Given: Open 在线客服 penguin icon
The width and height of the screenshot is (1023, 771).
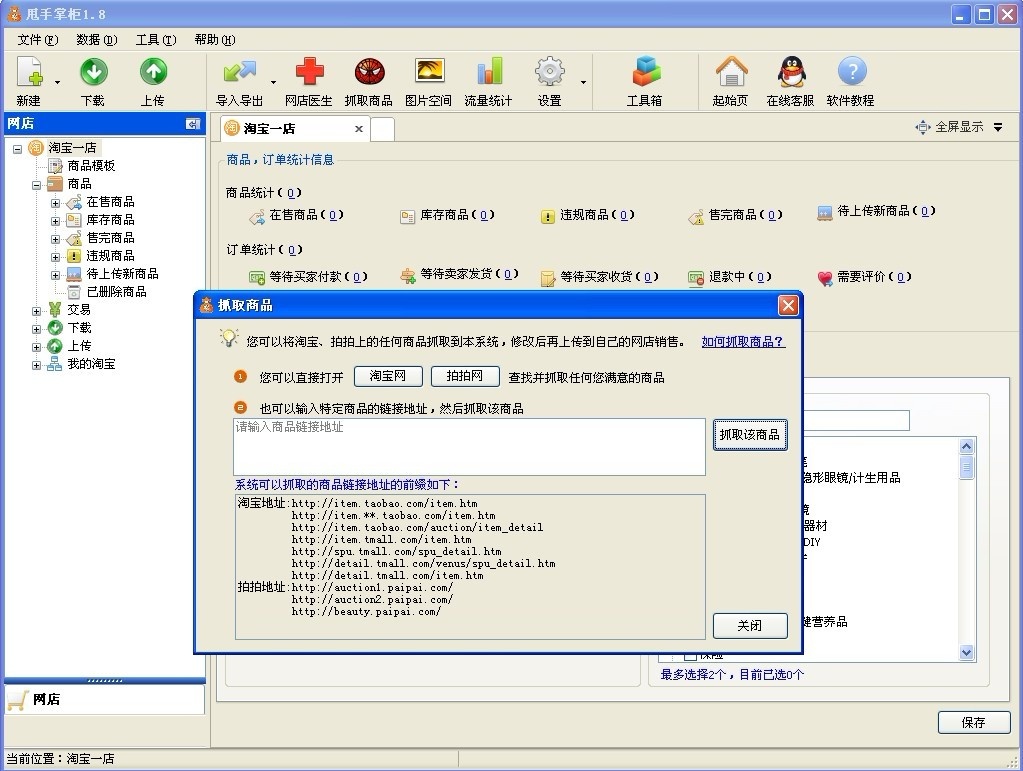Looking at the screenshot, I should click(x=791, y=71).
